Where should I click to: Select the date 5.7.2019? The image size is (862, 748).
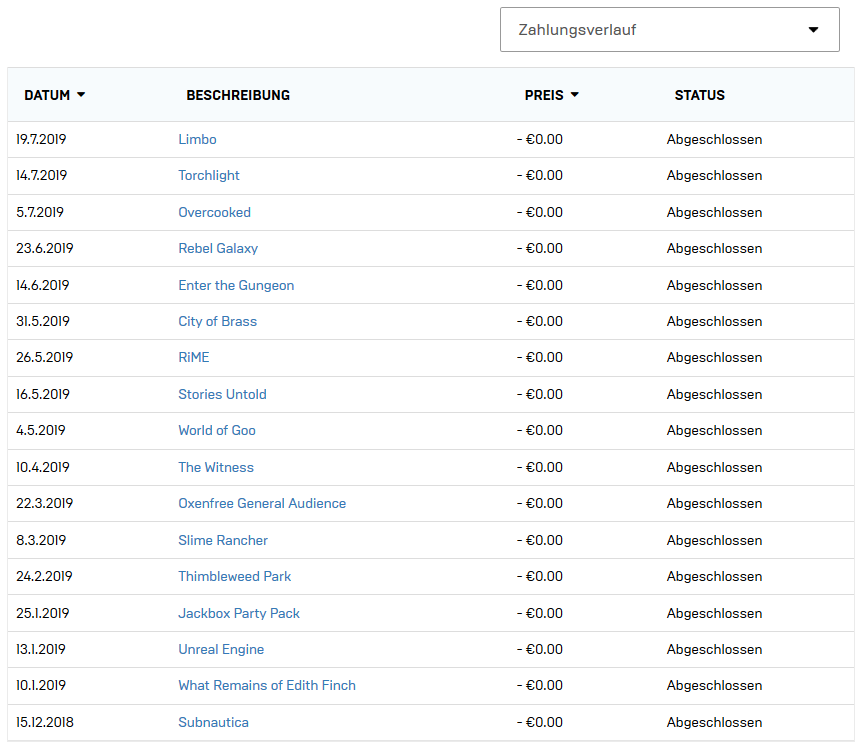40,213
